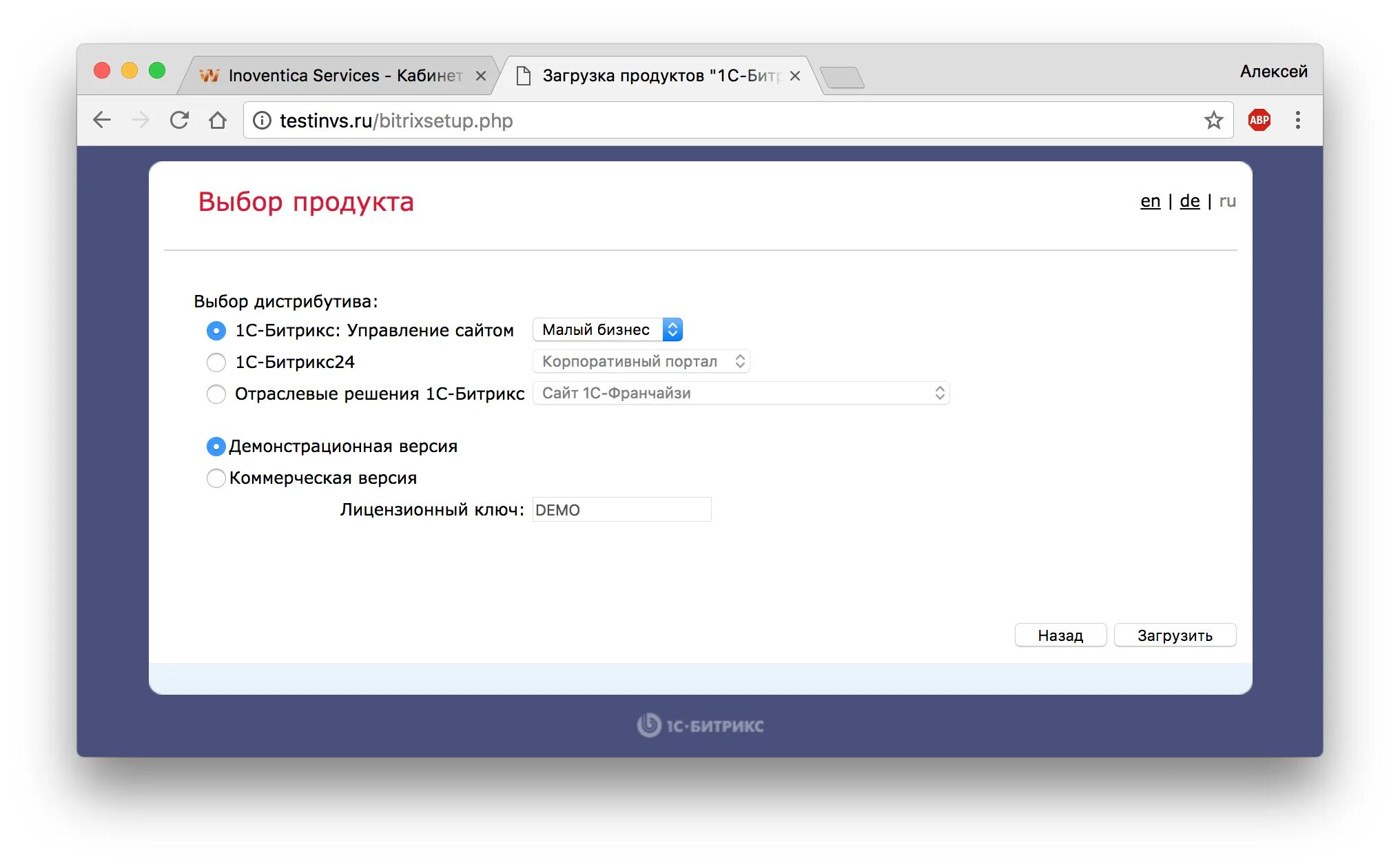The height and width of the screenshot is (867, 1400).
Task: Click the Назад button
Action: [1060, 635]
